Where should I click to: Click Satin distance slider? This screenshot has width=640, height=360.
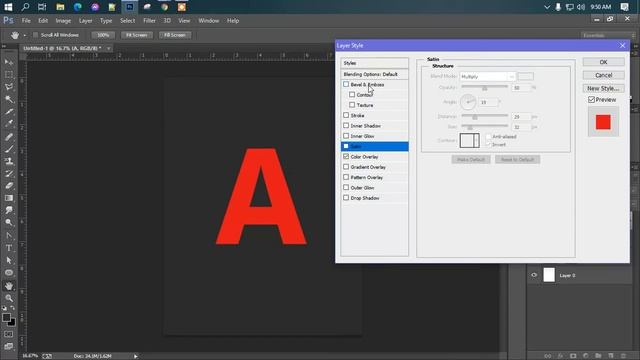coord(484,116)
